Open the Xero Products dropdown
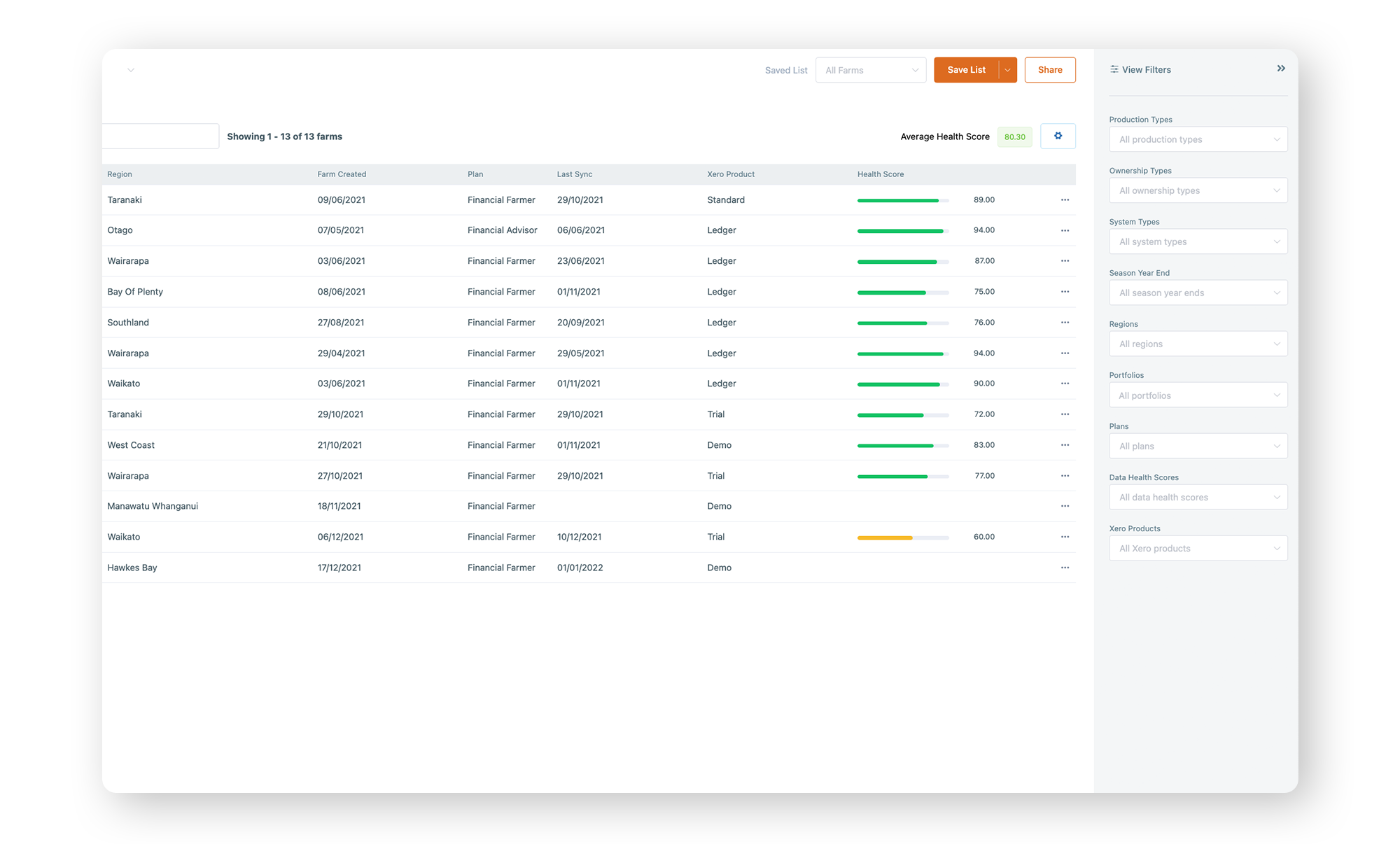1400x844 pixels. point(1198,548)
